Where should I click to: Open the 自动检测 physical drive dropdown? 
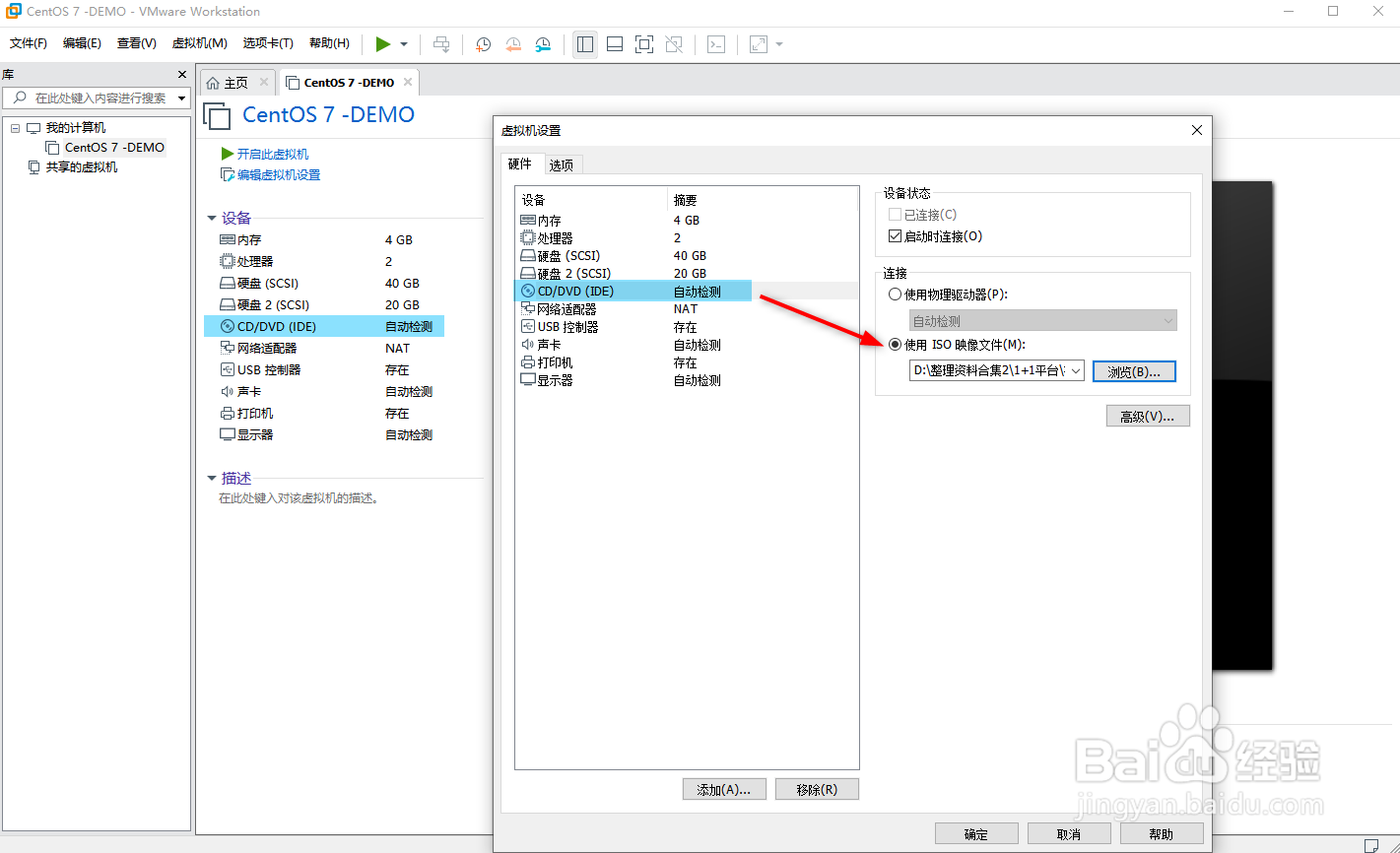1042,321
